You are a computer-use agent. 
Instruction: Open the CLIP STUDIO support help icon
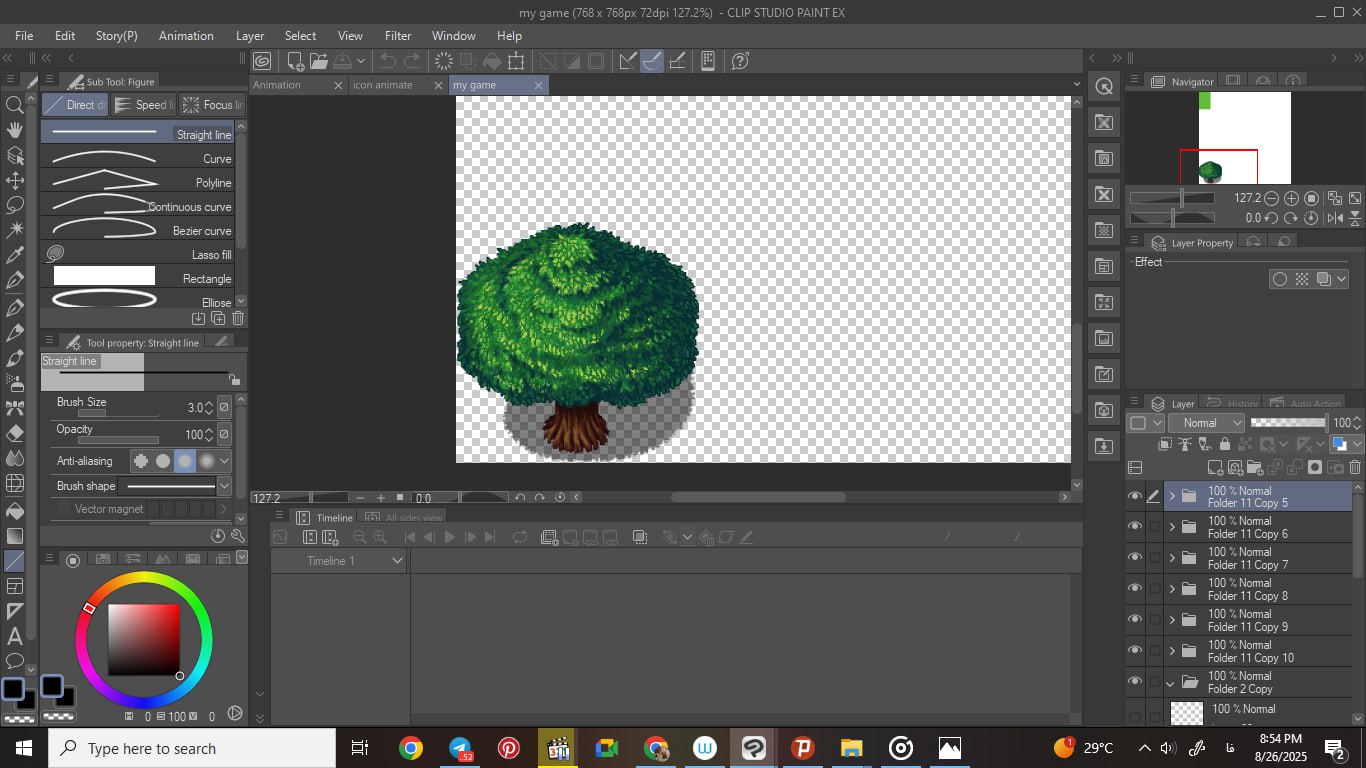740,61
